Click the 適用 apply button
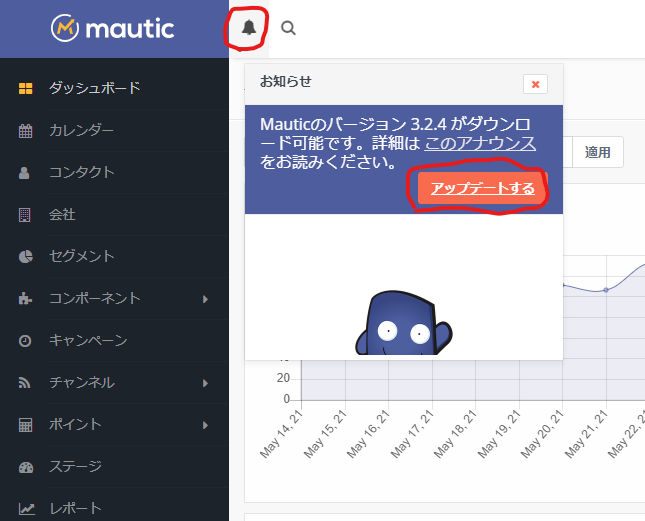The image size is (645, 521). 598,153
